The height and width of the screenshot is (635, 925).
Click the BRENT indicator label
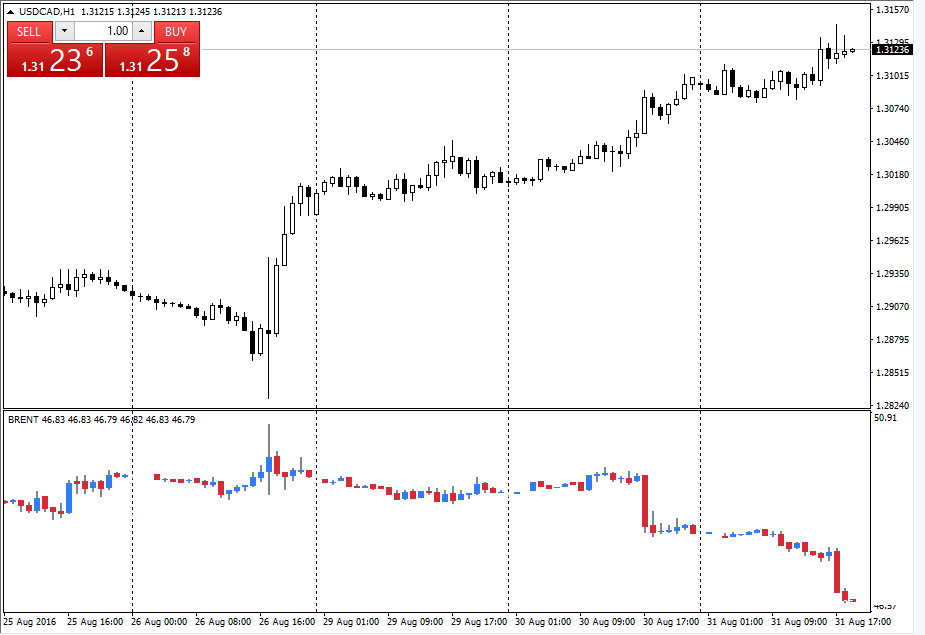(x=24, y=420)
